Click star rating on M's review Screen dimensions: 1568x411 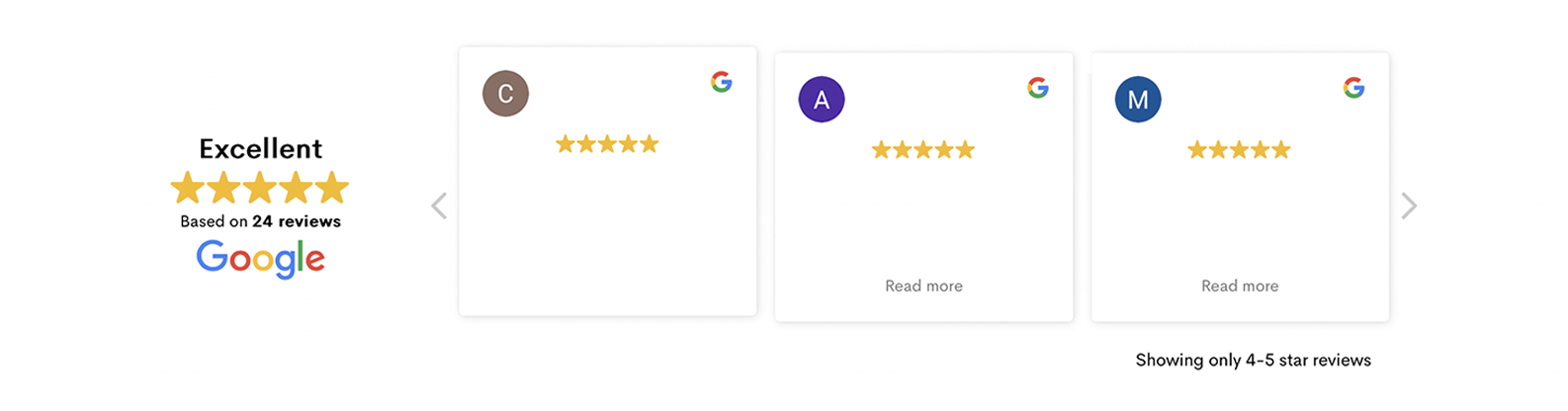coord(1240,150)
